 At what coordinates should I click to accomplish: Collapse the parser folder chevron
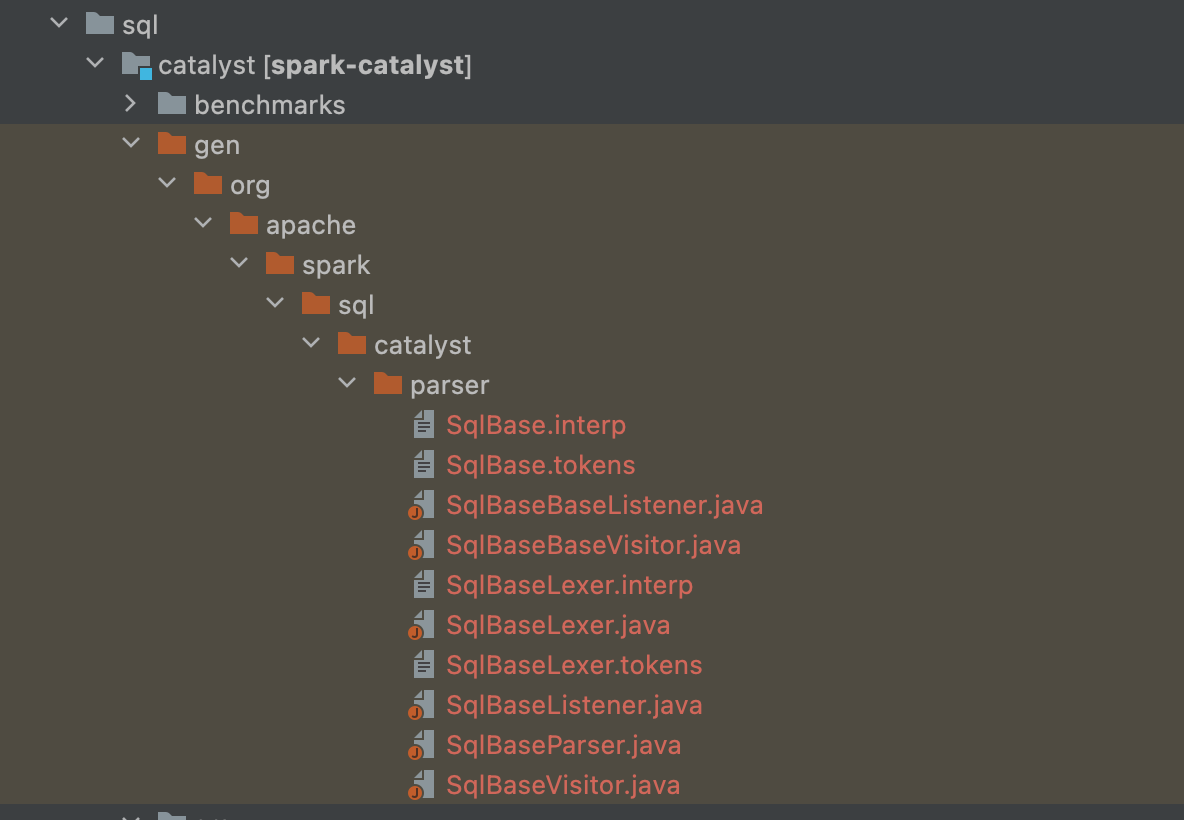(x=347, y=384)
